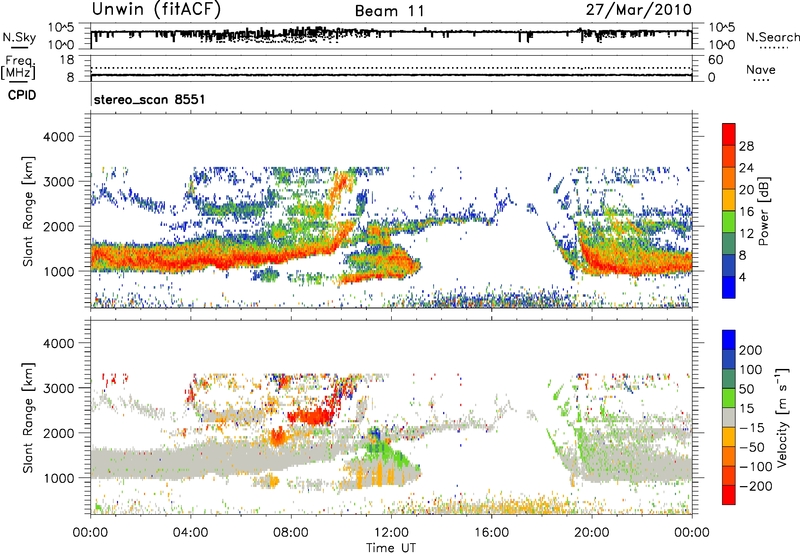
Task: Click the "18" tick on frequency axis
Action: 67,60
